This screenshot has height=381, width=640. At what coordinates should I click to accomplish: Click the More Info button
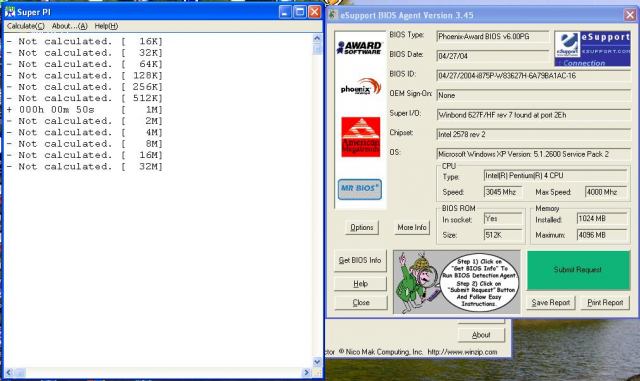412,227
